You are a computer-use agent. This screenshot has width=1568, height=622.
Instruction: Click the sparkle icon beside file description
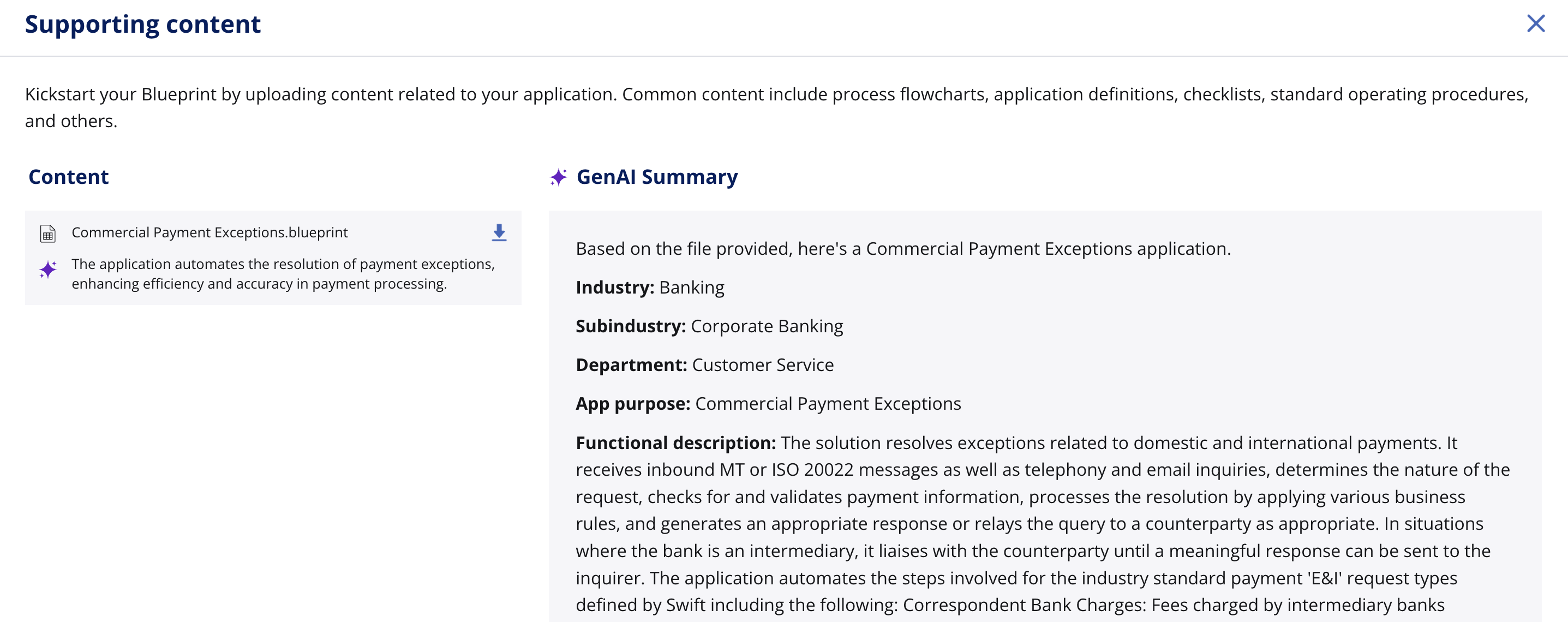coord(48,269)
